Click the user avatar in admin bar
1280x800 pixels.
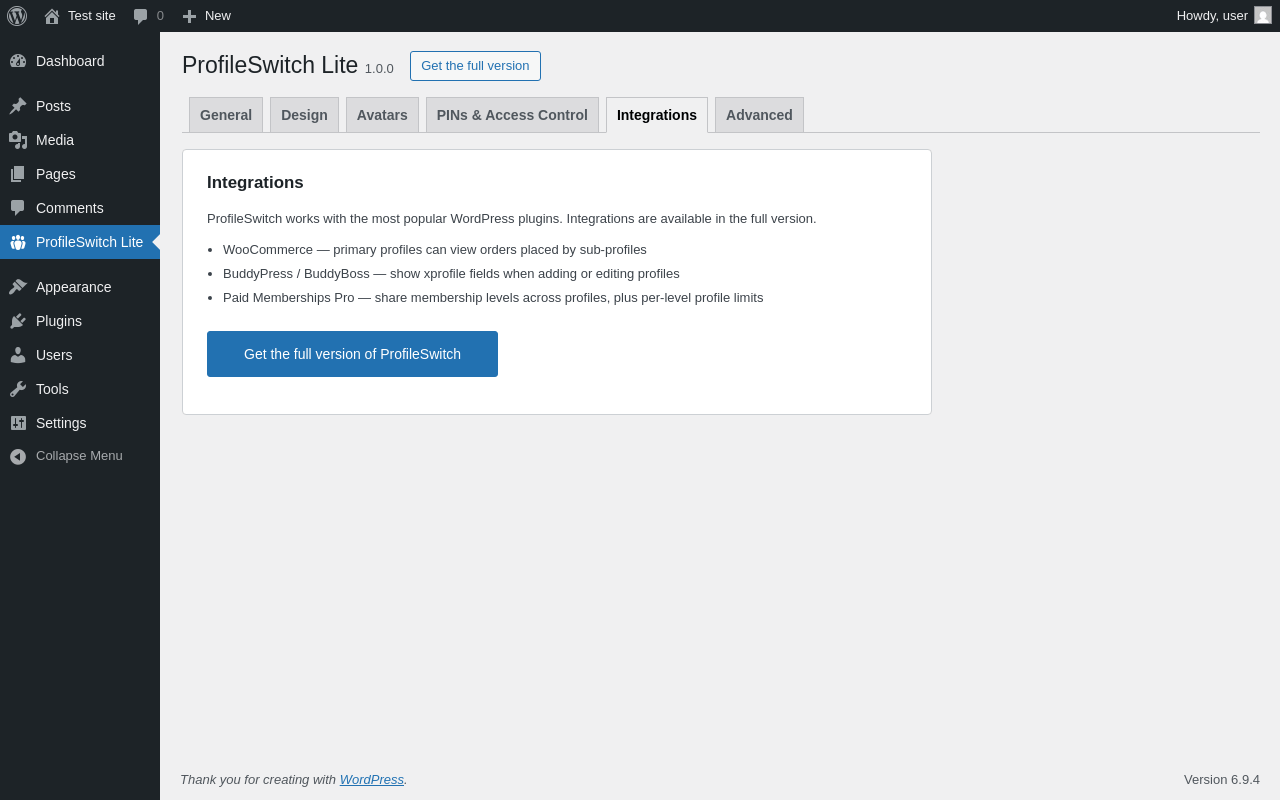coord(1263,15)
